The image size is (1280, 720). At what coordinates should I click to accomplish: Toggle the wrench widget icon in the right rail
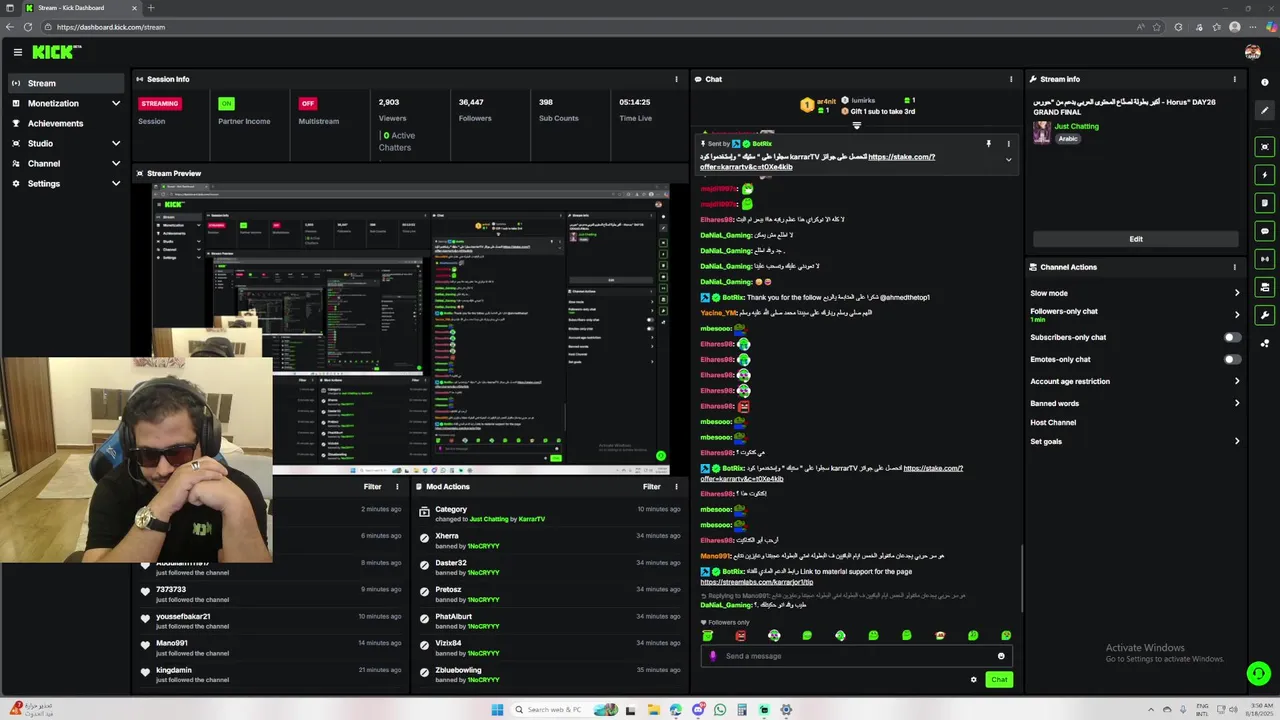[x=1264, y=315]
